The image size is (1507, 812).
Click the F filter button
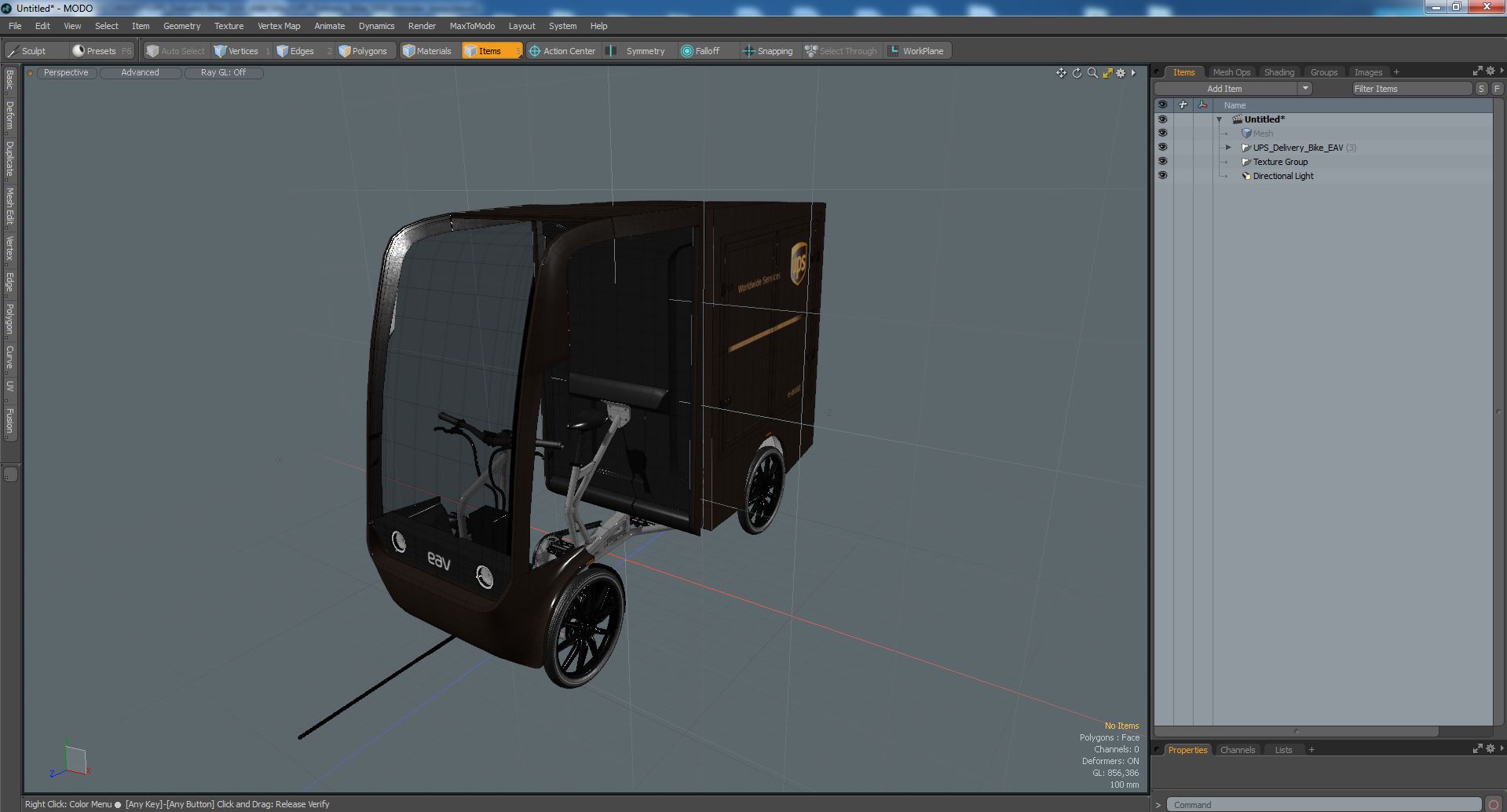(x=1497, y=89)
